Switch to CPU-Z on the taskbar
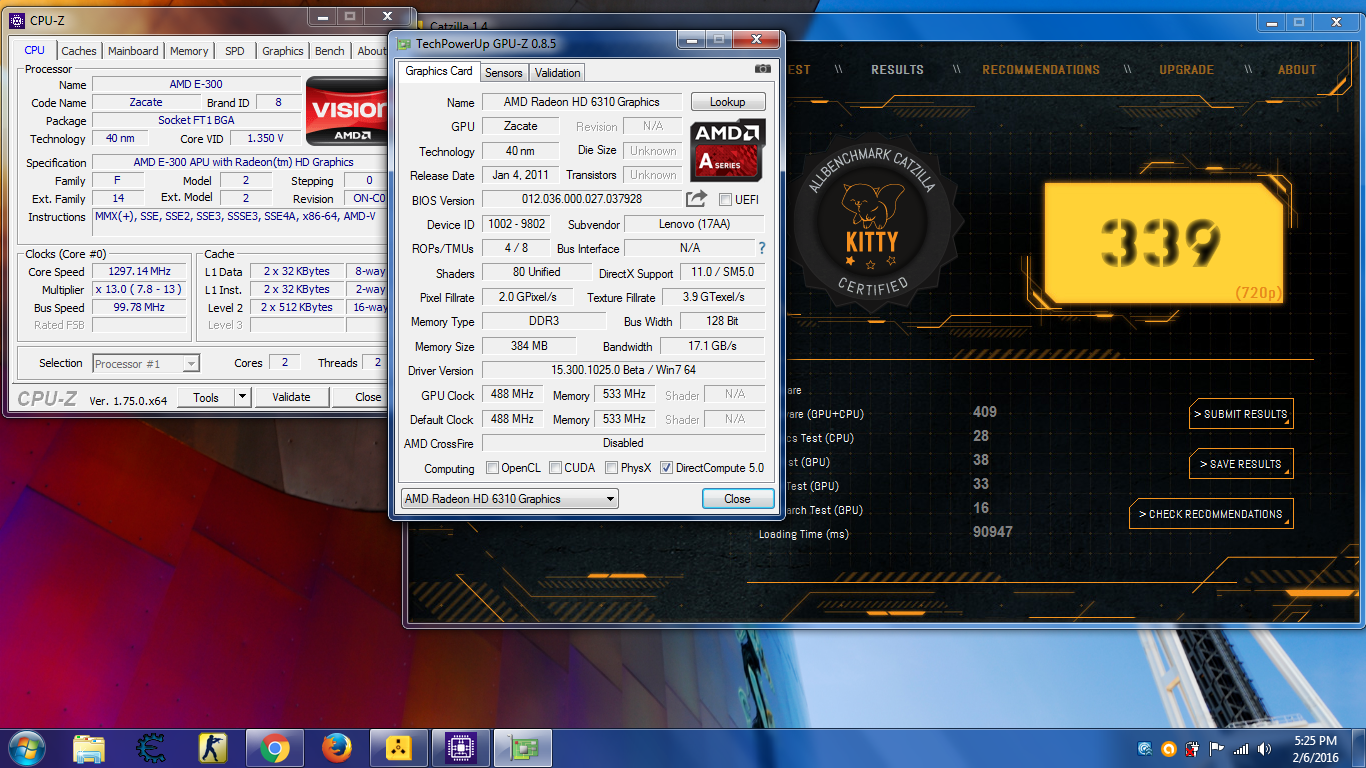 (461, 748)
